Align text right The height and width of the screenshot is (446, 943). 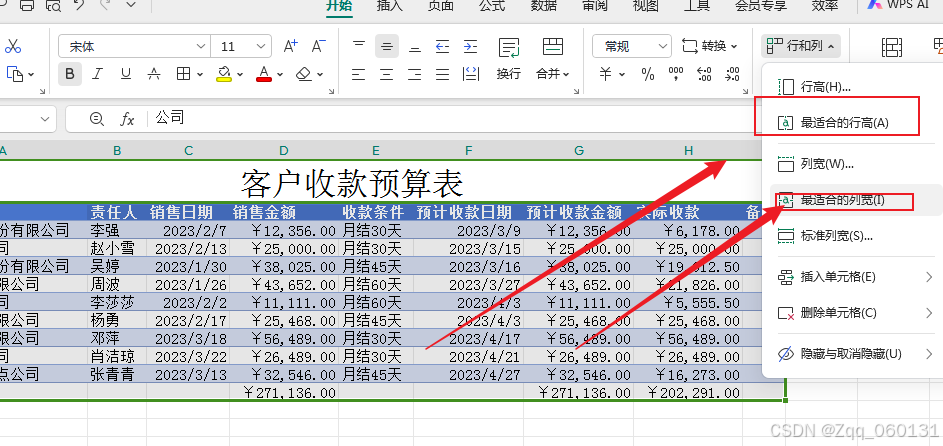415,74
